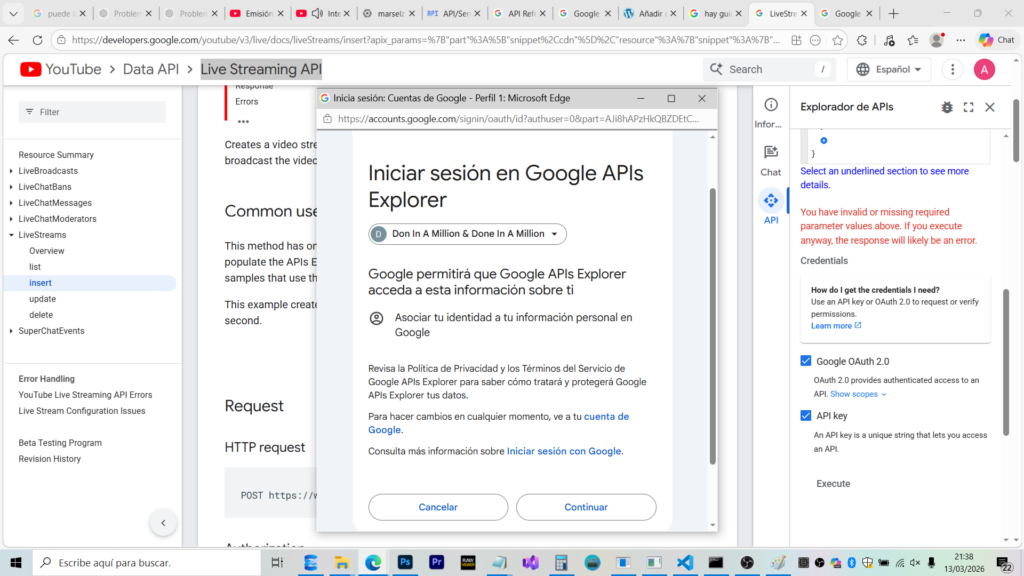This screenshot has width=1024, height=576.
Task: Expand Show scopes under Google OAuth 2.0
Action: pos(858,394)
